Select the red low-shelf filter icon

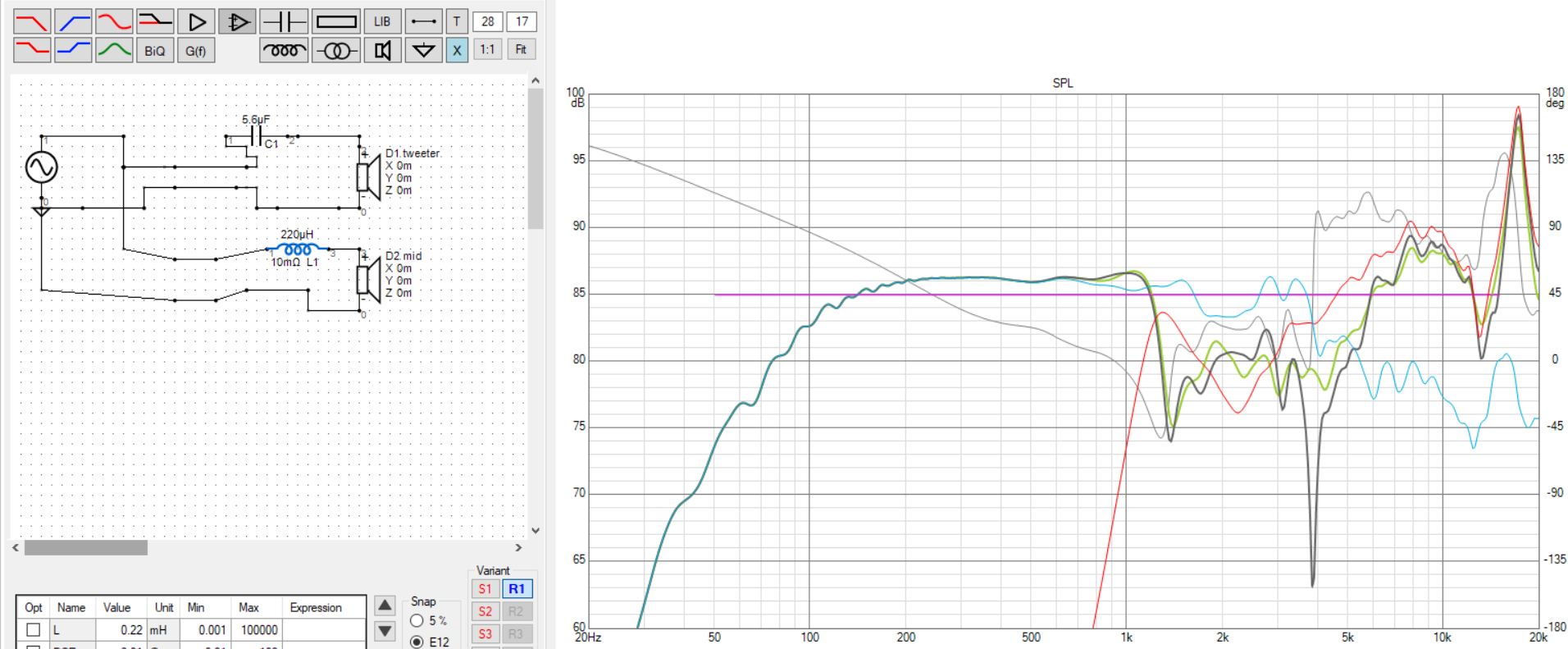[32, 50]
